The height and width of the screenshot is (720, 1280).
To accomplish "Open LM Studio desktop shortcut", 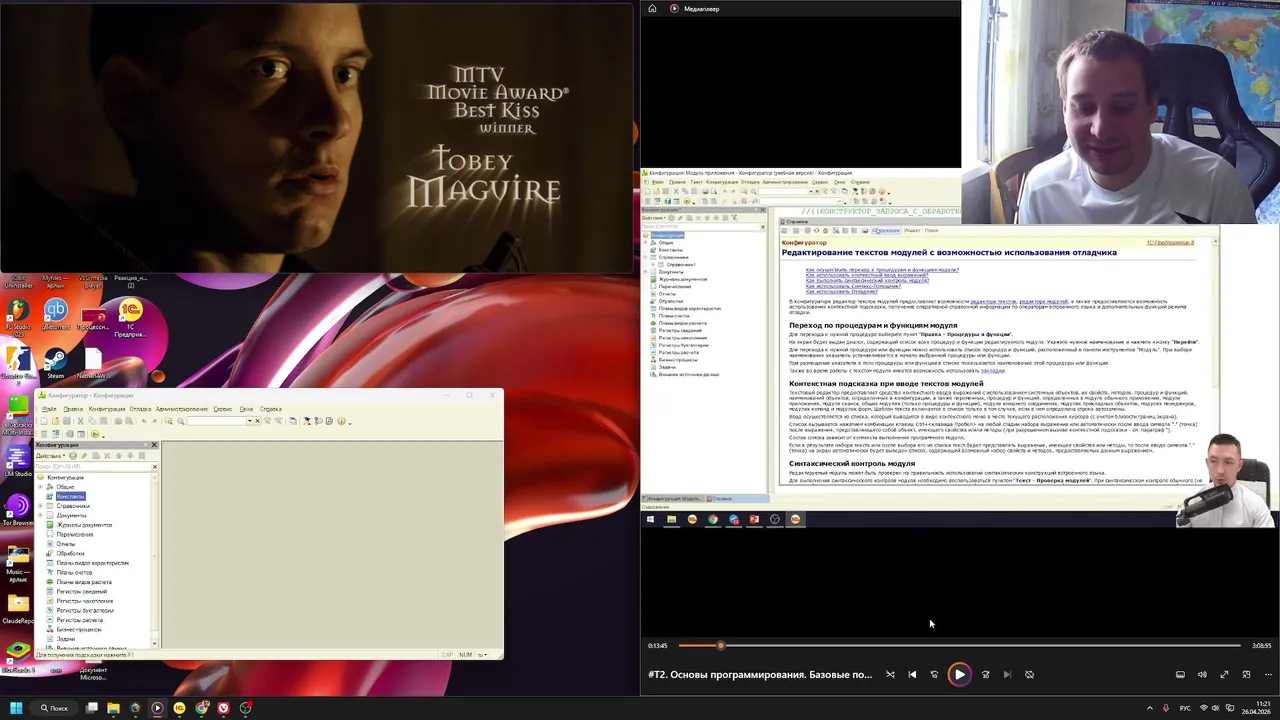I will [18, 460].
